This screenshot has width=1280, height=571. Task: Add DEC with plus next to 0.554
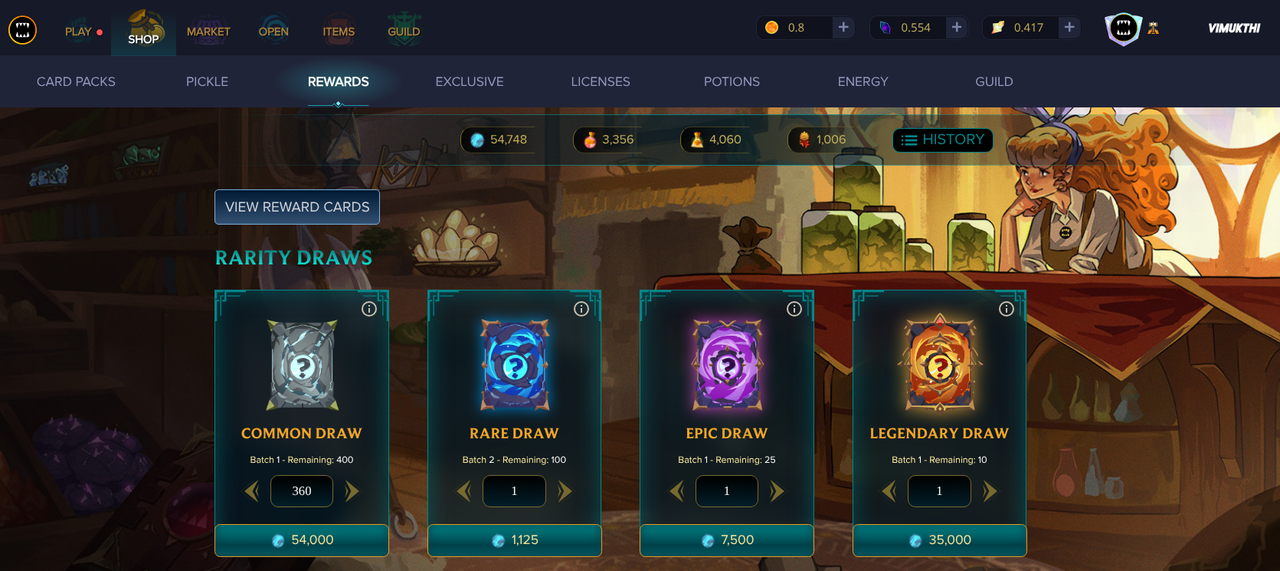[957, 28]
